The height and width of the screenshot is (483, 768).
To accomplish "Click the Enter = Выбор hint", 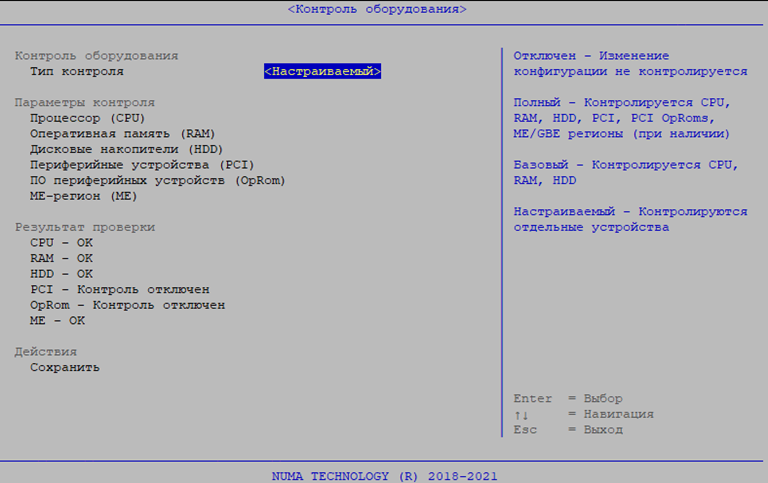I will [x=567, y=398].
